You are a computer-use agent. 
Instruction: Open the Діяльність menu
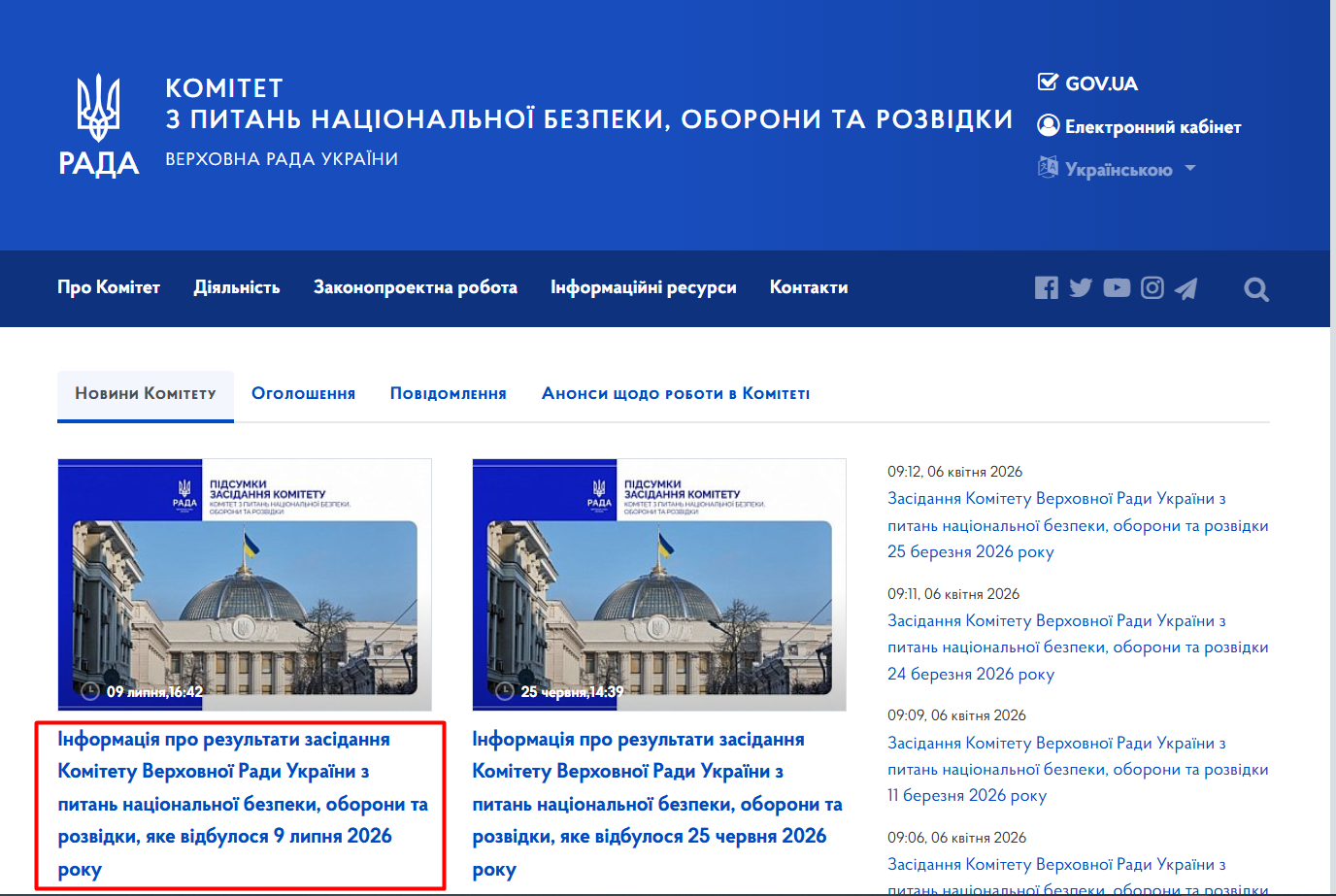point(237,287)
